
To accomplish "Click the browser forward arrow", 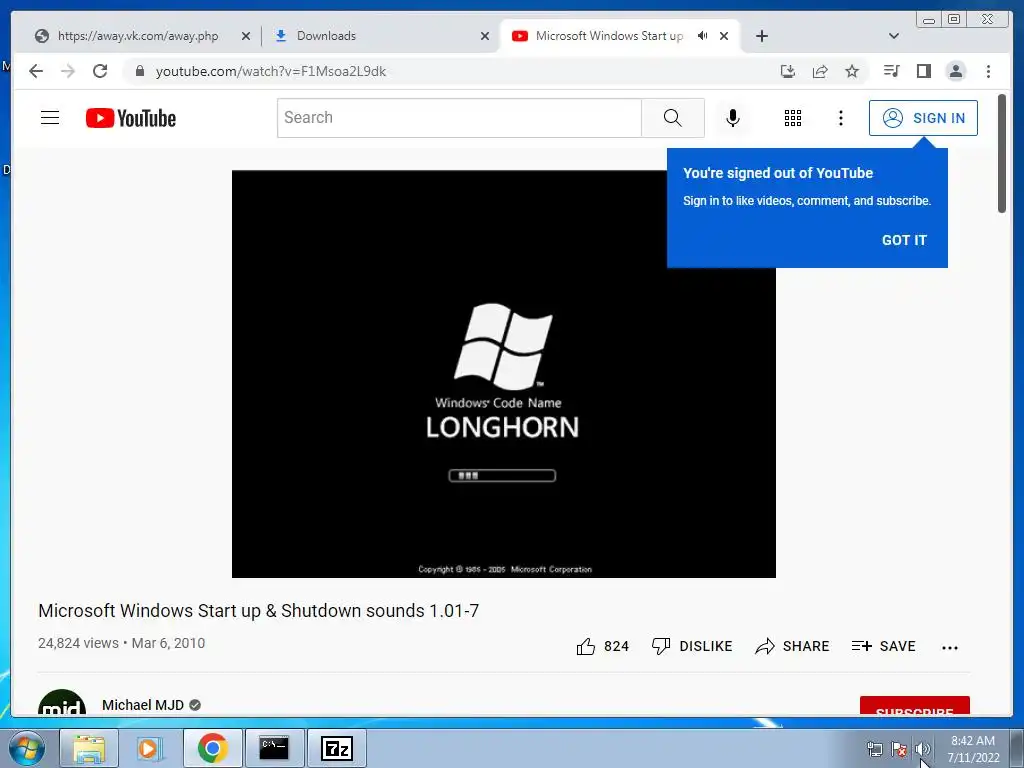I will [68, 71].
